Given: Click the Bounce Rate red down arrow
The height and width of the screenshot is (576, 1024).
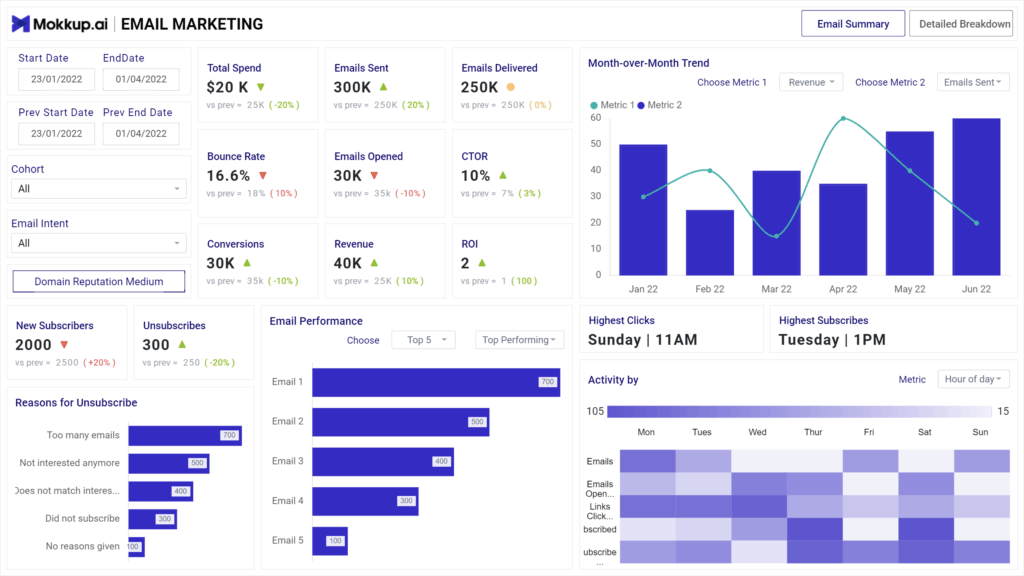Looking at the screenshot, I should tap(263, 175).
